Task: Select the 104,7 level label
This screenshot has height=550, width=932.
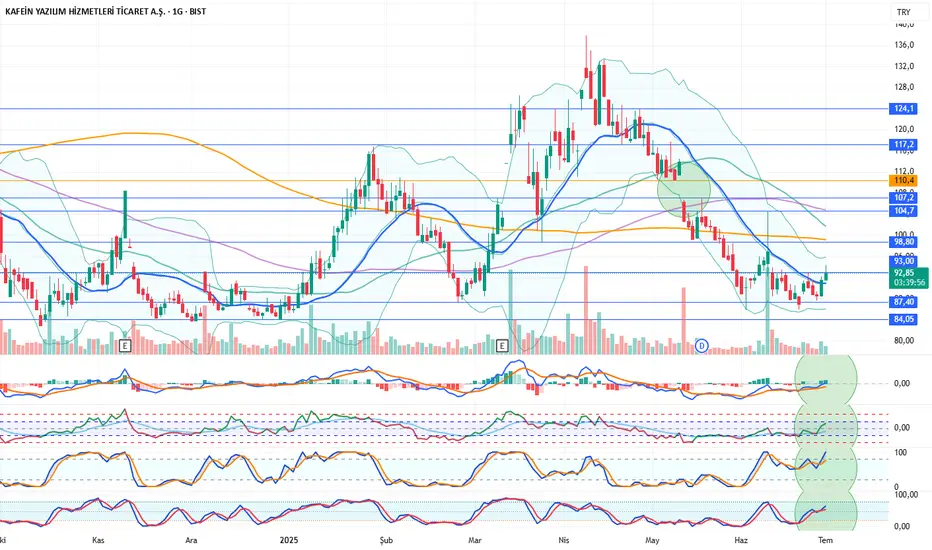Action: point(903,211)
